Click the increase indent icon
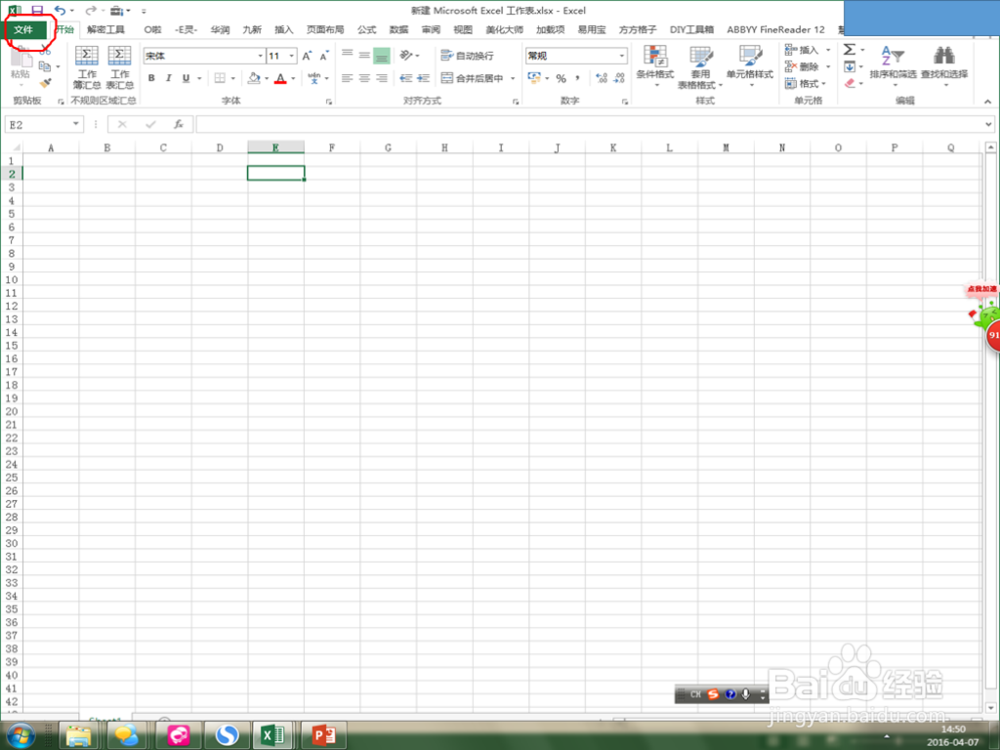This screenshot has width=1000, height=750. tap(423, 78)
